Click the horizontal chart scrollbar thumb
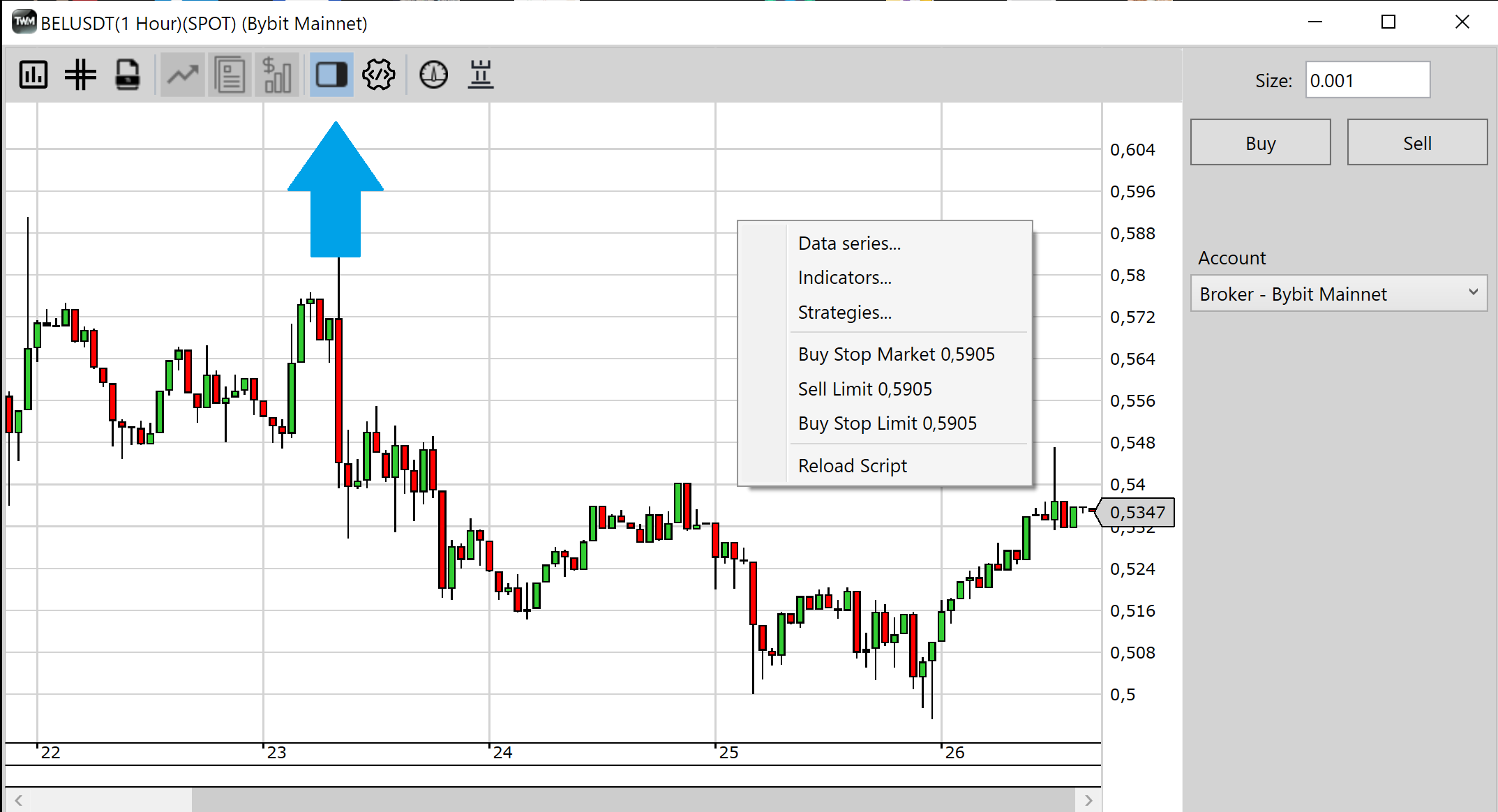1498x812 pixels. point(634,800)
